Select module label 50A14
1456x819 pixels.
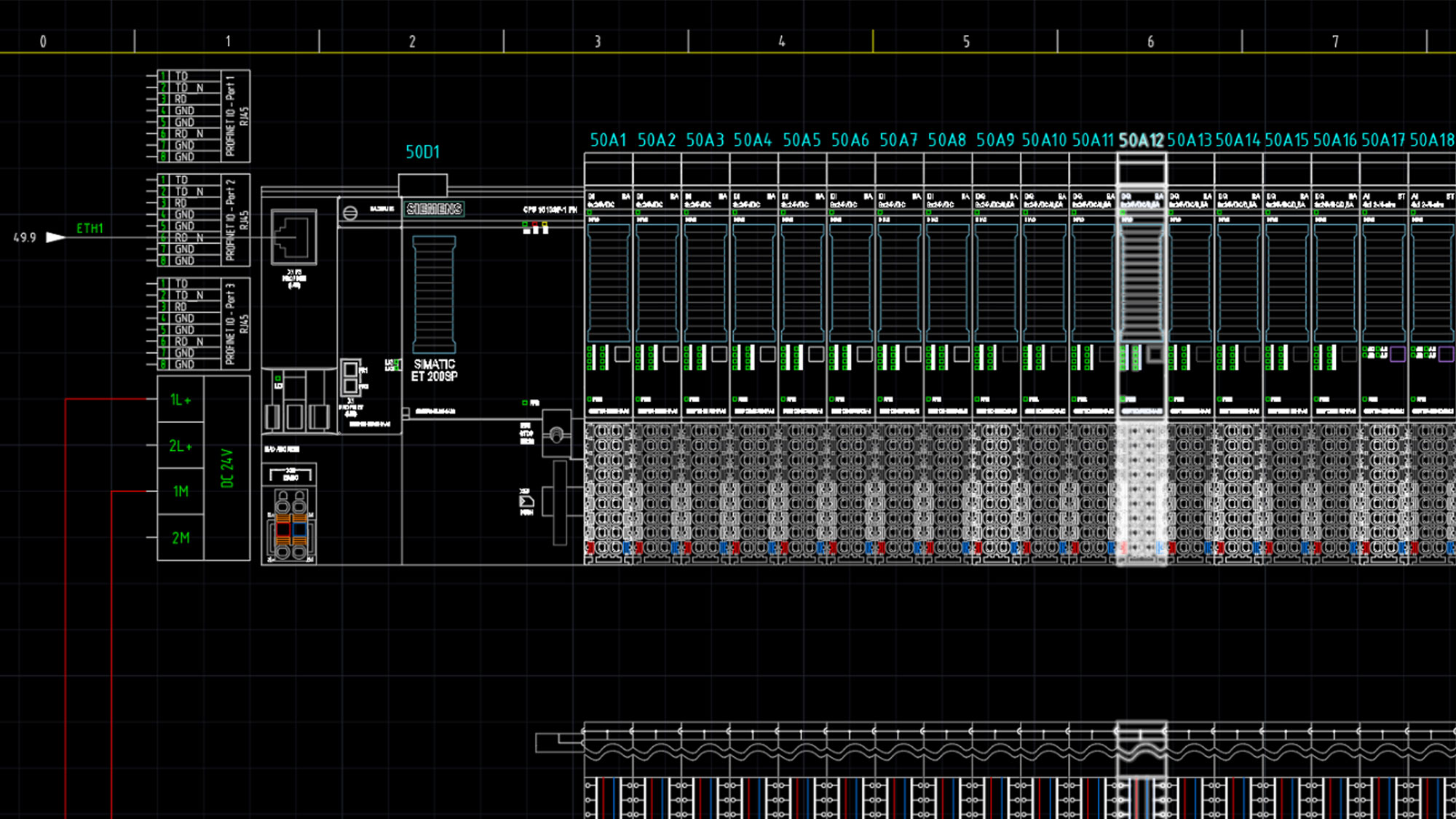pyautogui.click(x=1238, y=140)
